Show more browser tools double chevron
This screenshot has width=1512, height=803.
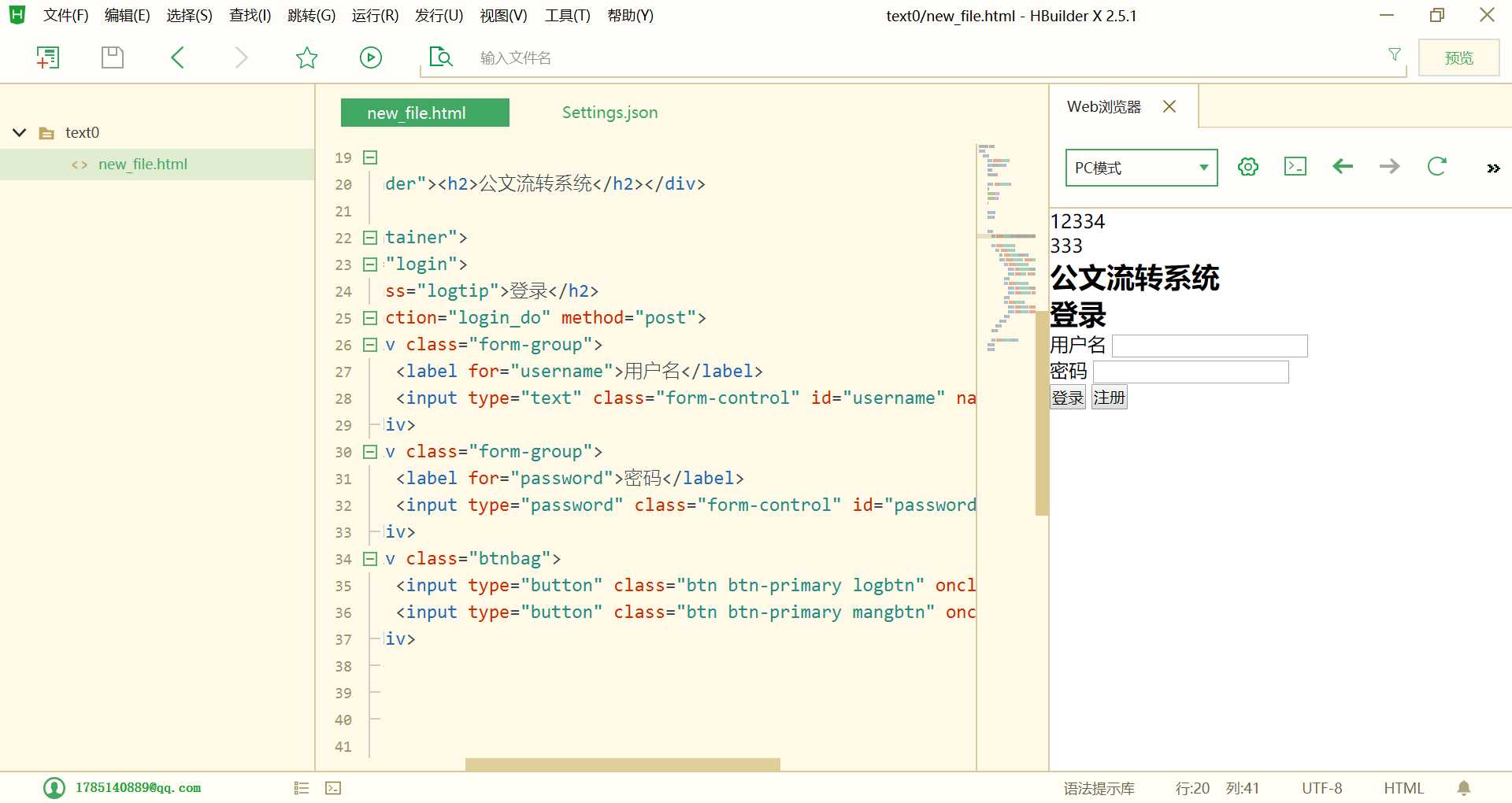pyautogui.click(x=1493, y=168)
